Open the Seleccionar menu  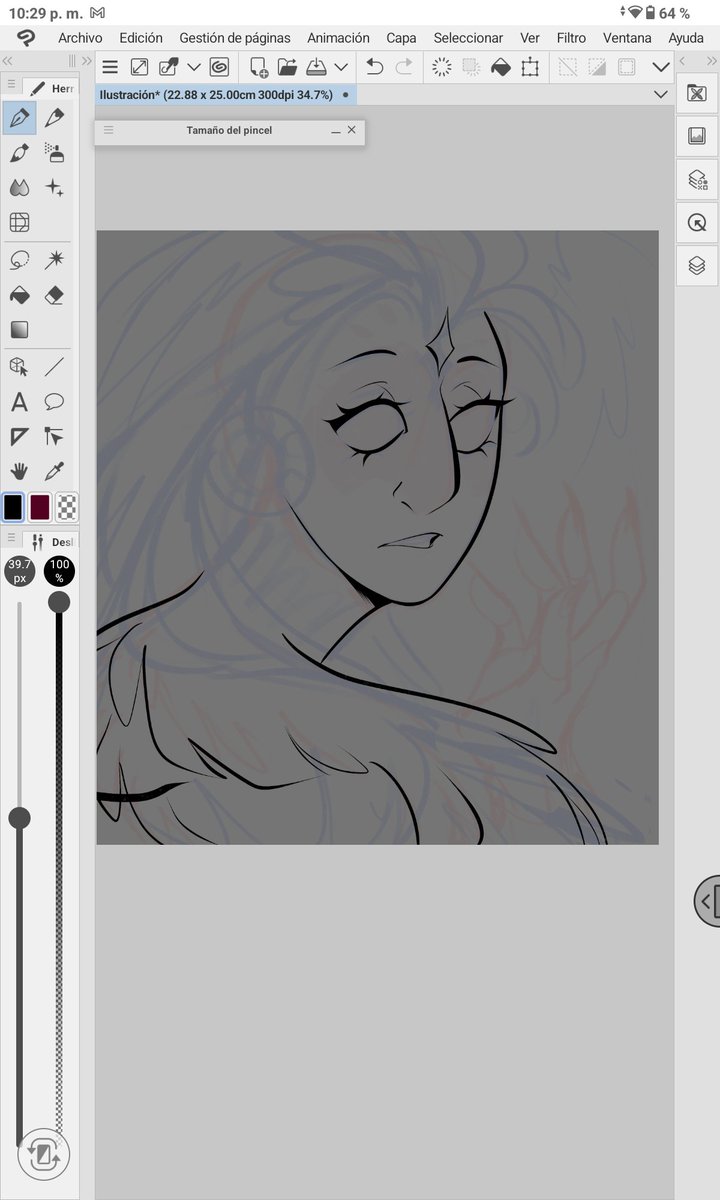point(468,38)
